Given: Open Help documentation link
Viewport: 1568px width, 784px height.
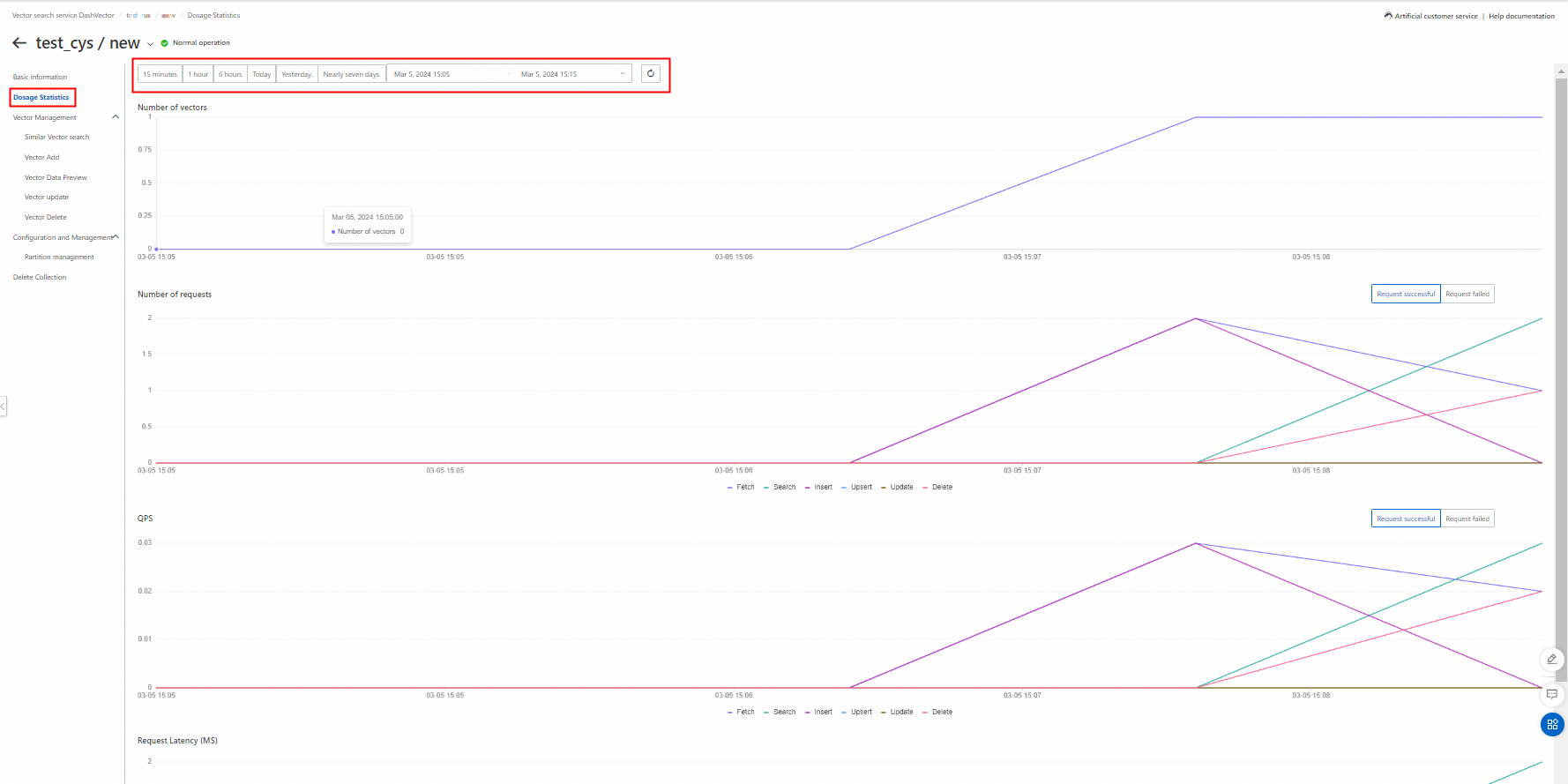Looking at the screenshot, I should (x=1521, y=16).
